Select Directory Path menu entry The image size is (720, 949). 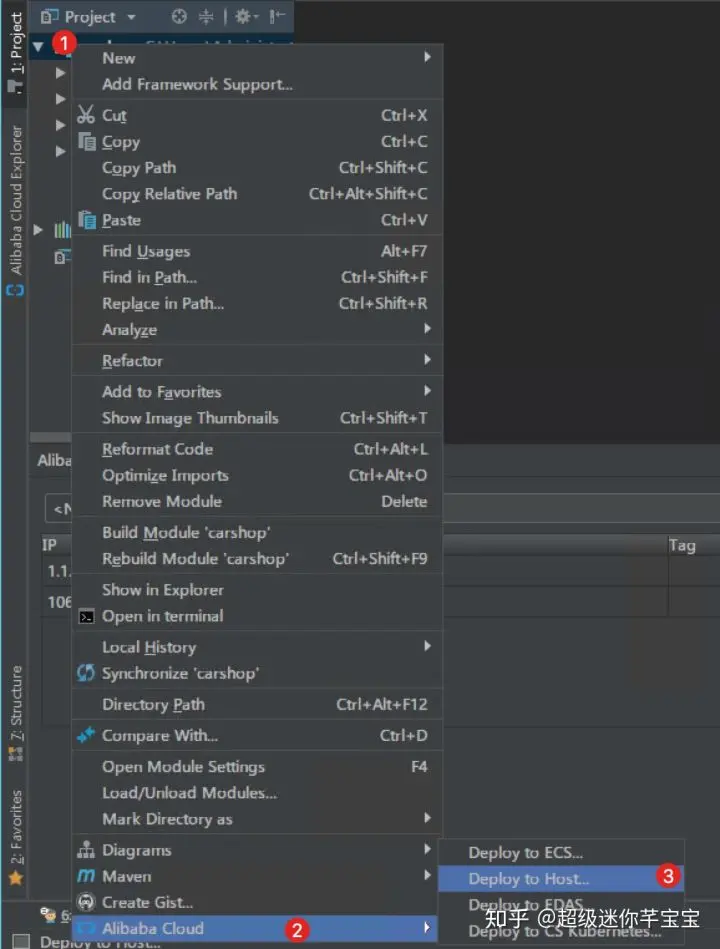pyautogui.click(x=258, y=704)
